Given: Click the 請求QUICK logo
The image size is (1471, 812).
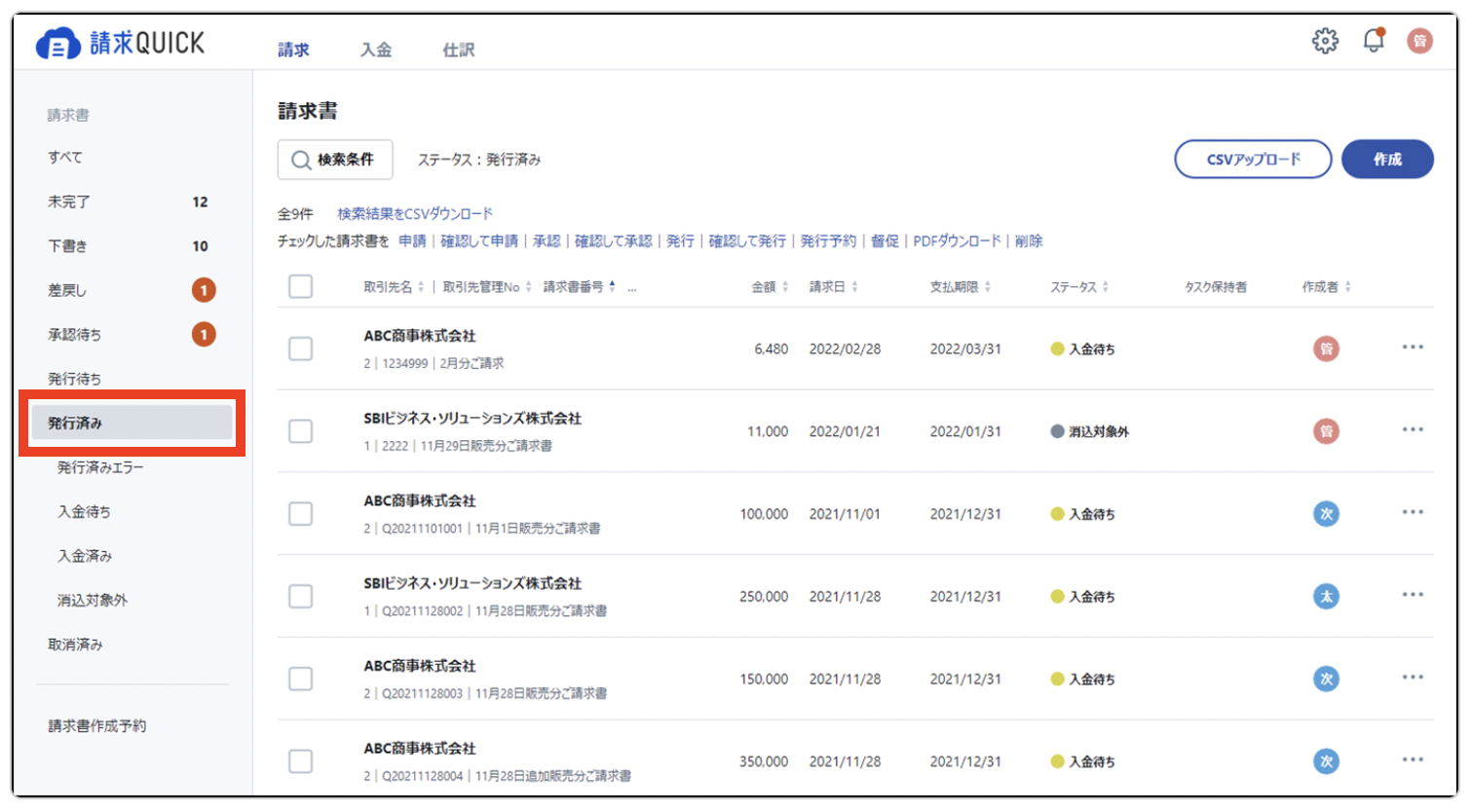Looking at the screenshot, I should 121,43.
